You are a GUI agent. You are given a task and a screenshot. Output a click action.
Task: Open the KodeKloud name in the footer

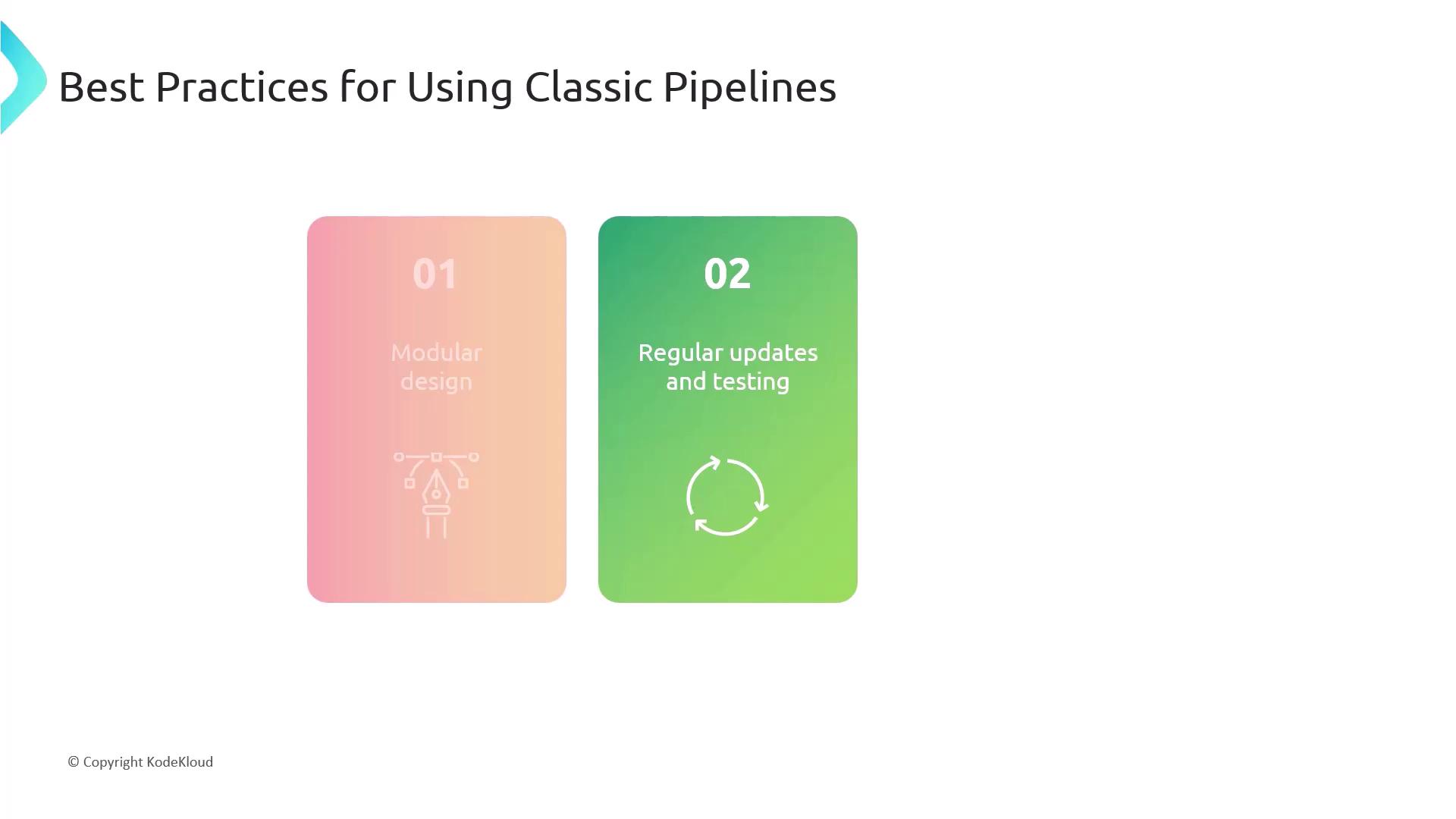click(x=180, y=762)
